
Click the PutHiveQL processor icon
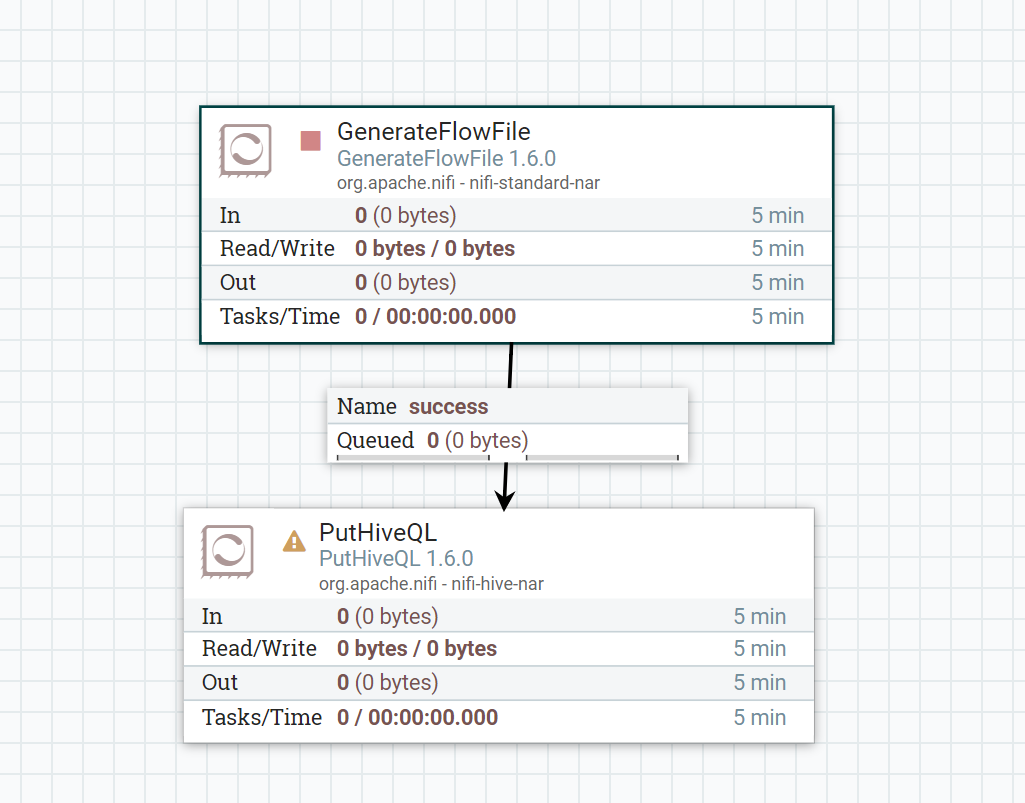tap(227, 551)
